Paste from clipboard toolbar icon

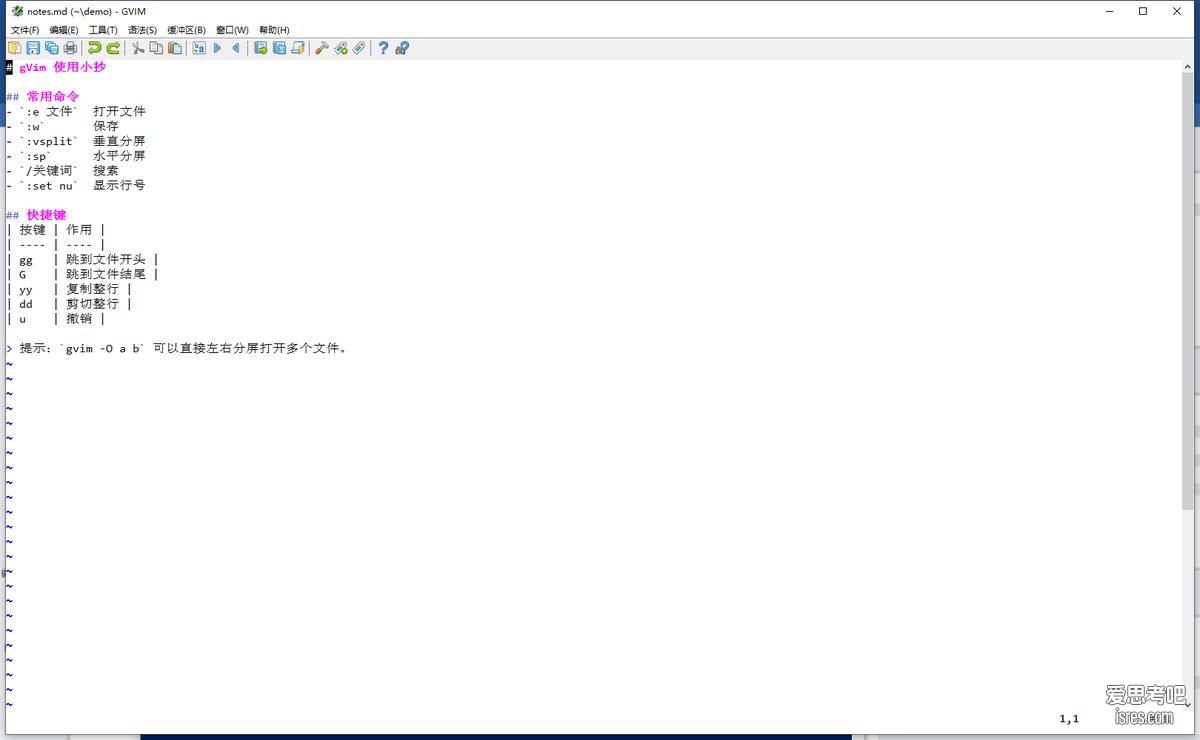click(175, 48)
